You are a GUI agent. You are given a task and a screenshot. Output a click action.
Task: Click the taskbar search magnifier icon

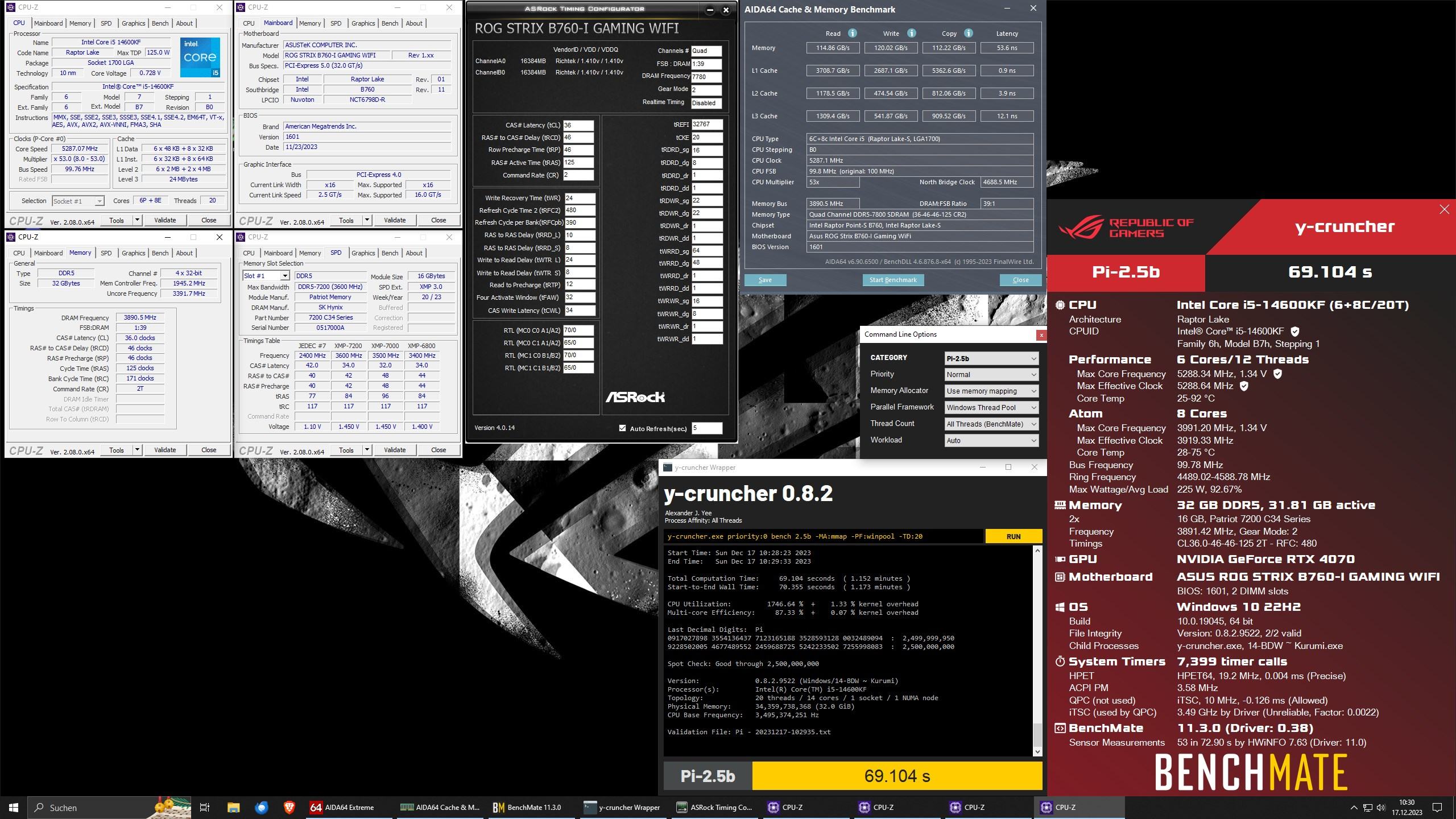coord(39,808)
